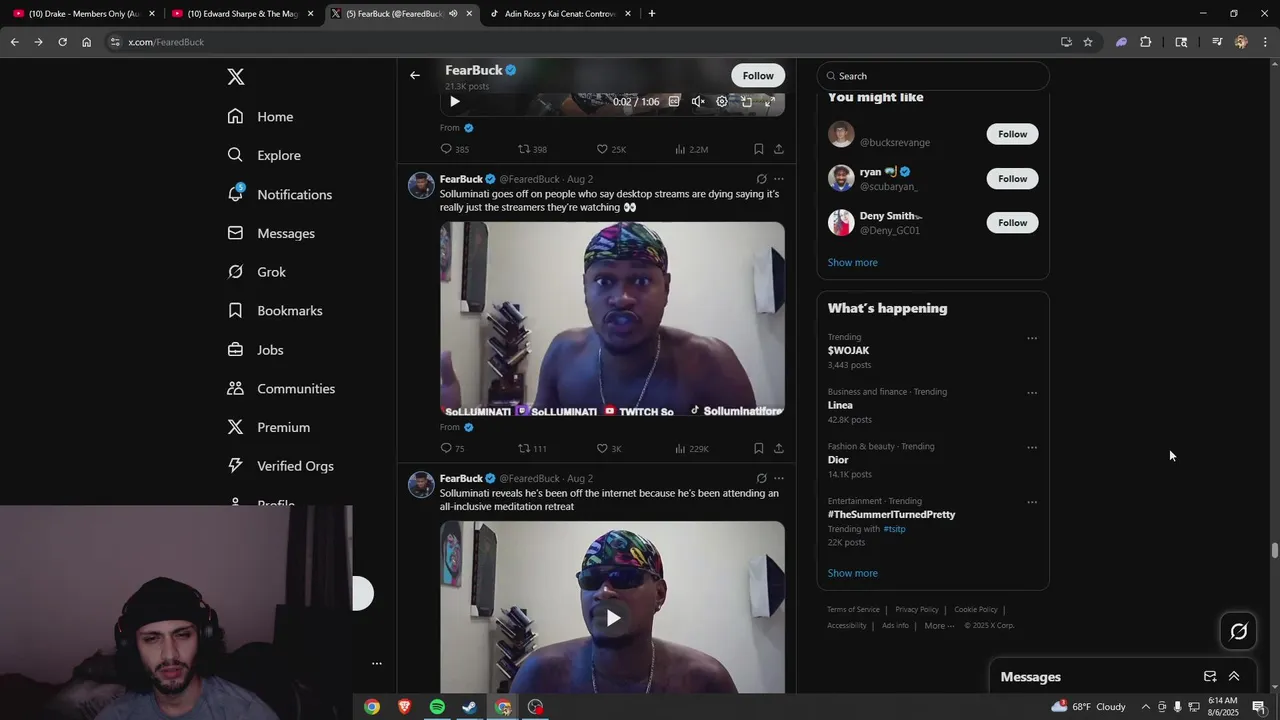Open the Jobs sidebar item
The height and width of the screenshot is (720, 1280).
tap(255, 350)
